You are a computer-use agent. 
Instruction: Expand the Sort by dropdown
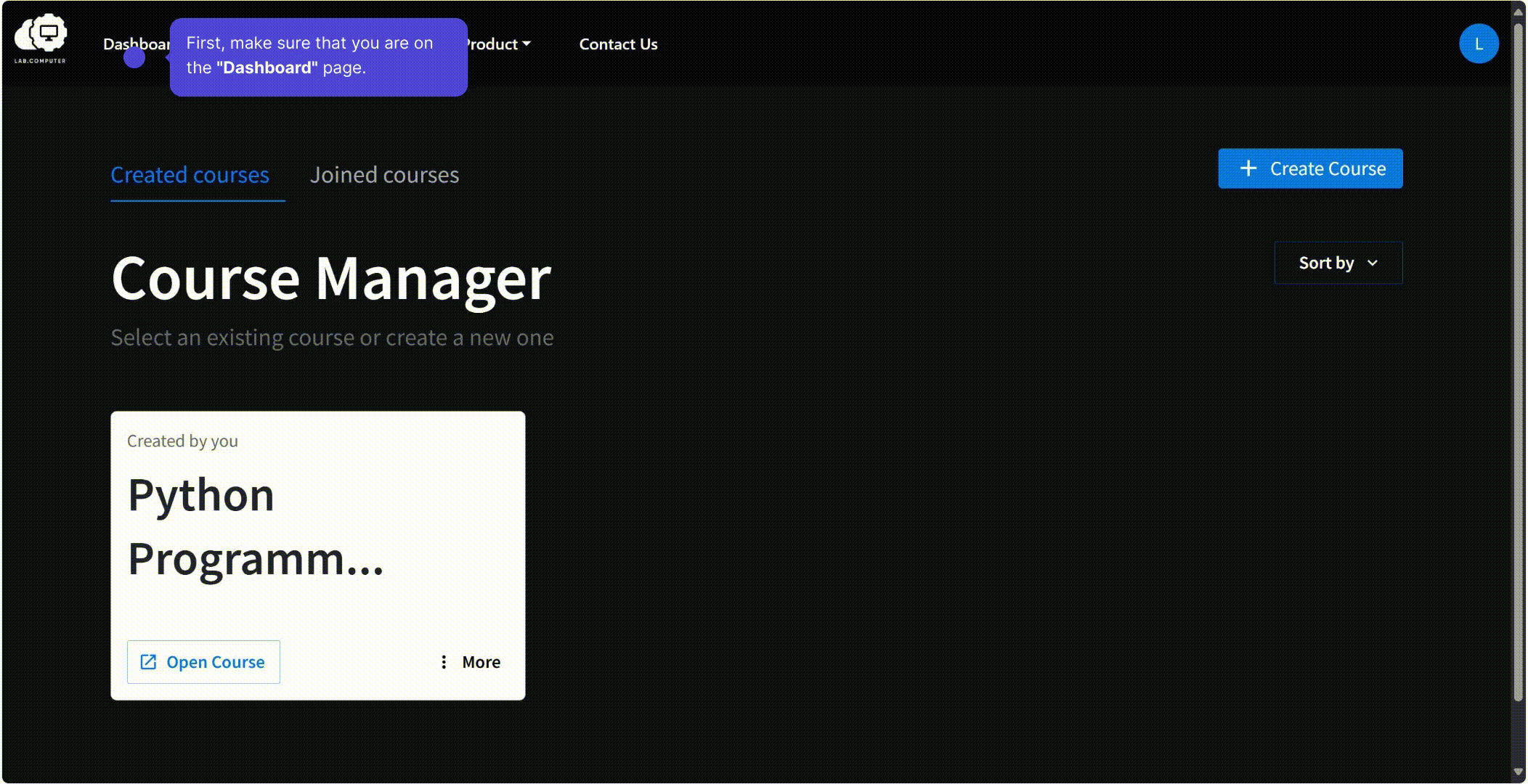point(1338,263)
